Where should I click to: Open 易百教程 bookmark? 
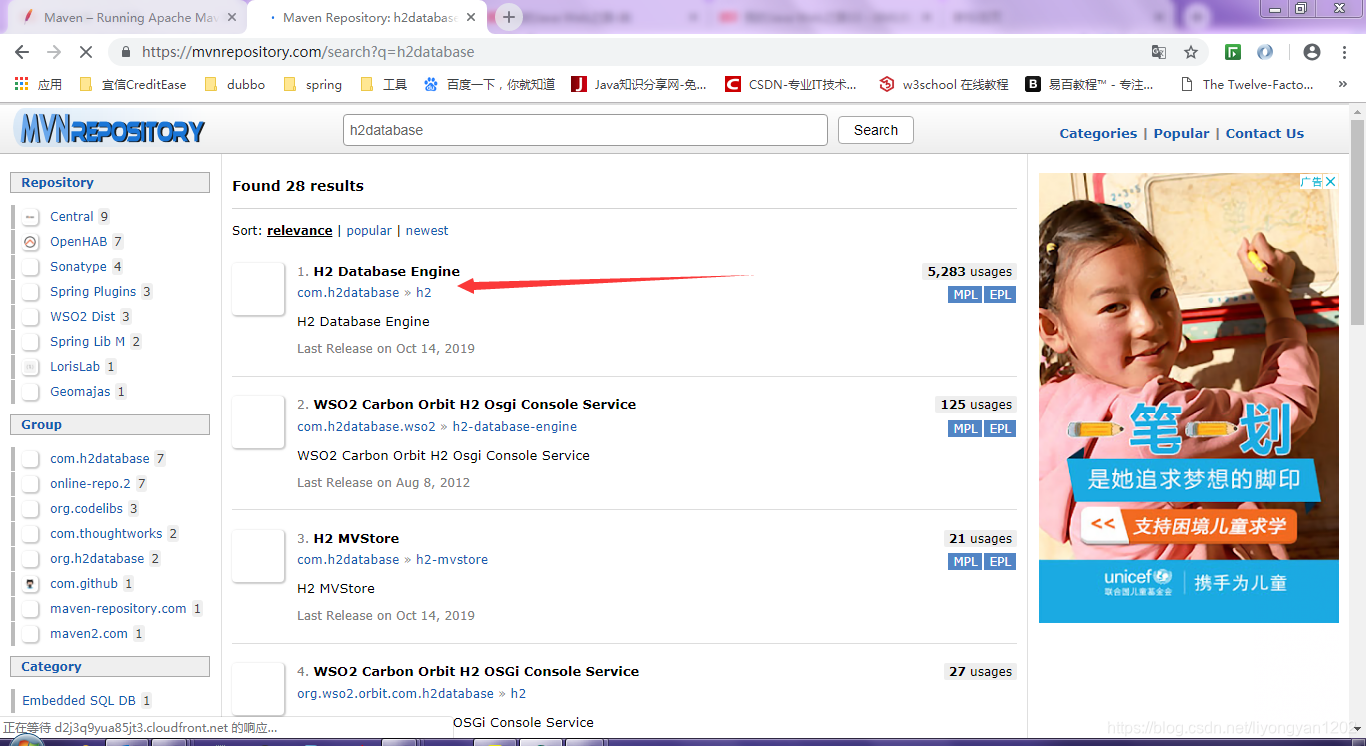pos(1090,85)
